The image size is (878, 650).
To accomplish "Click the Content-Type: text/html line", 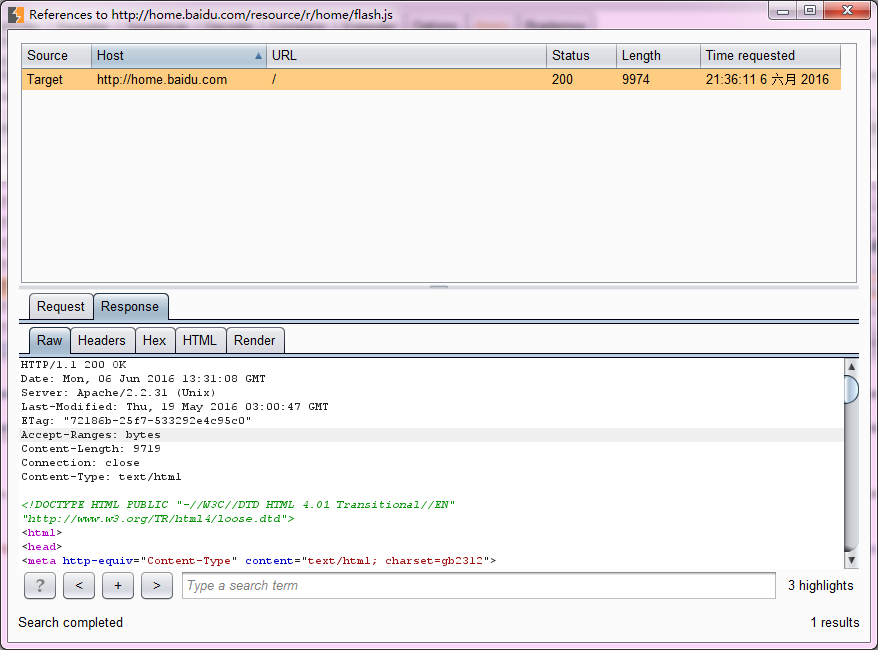I will point(101,476).
